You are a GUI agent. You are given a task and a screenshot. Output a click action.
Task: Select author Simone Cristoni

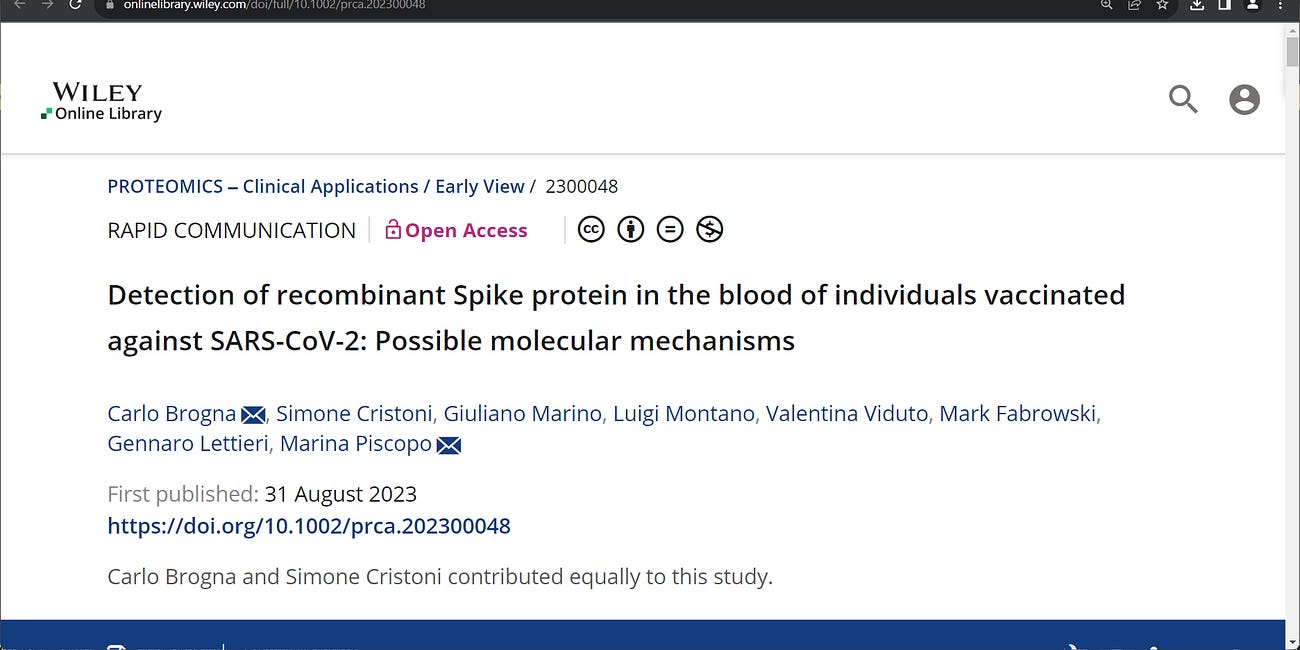pyautogui.click(x=354, y=413)
